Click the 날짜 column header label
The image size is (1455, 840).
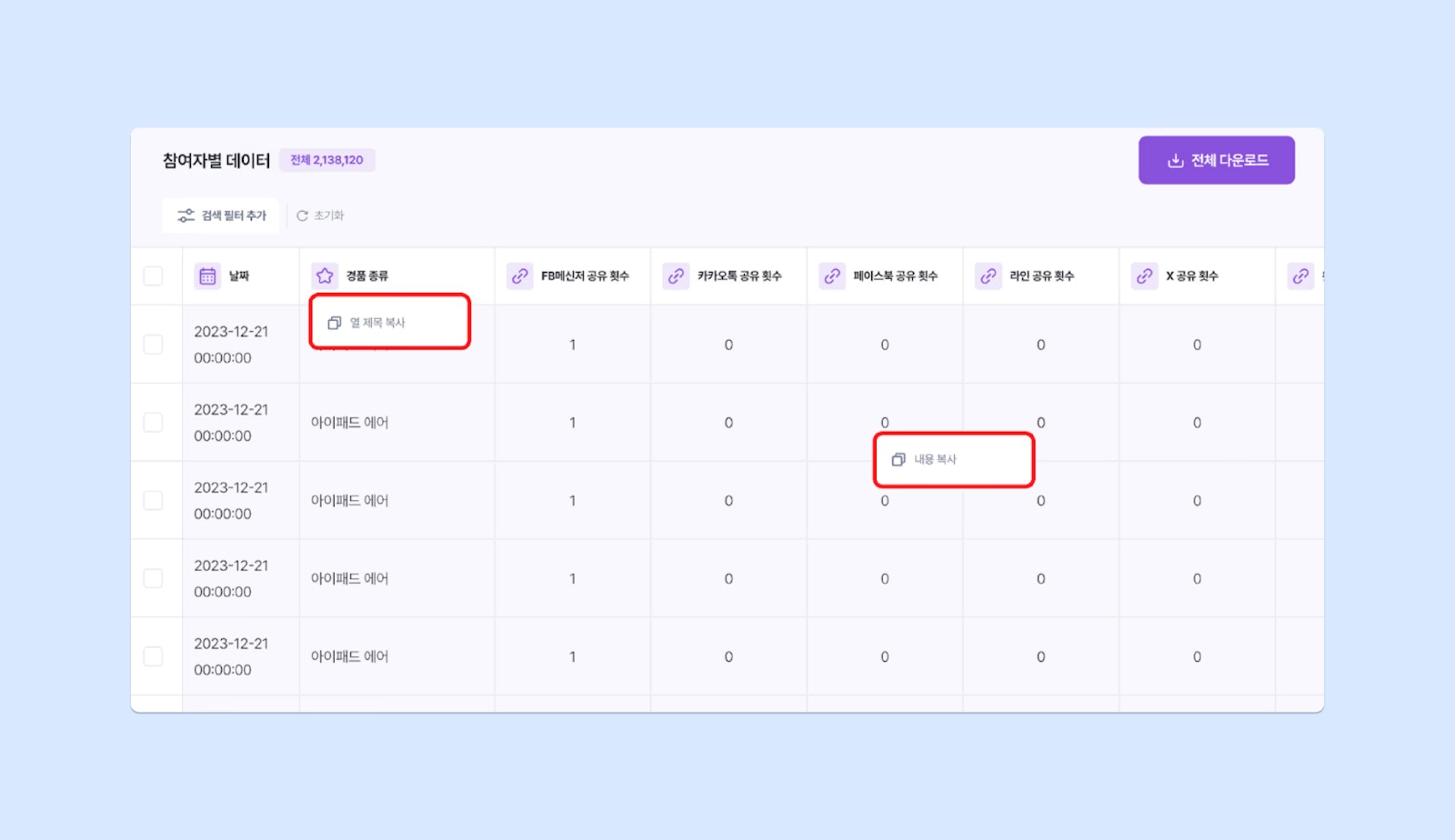239,275
